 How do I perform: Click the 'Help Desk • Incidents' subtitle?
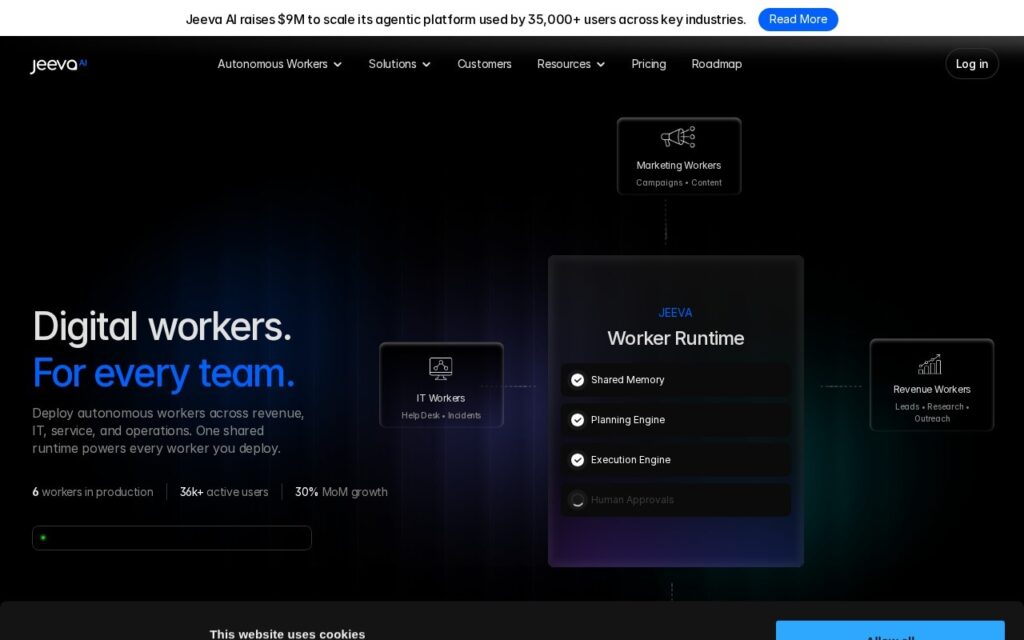click(441, 415)
